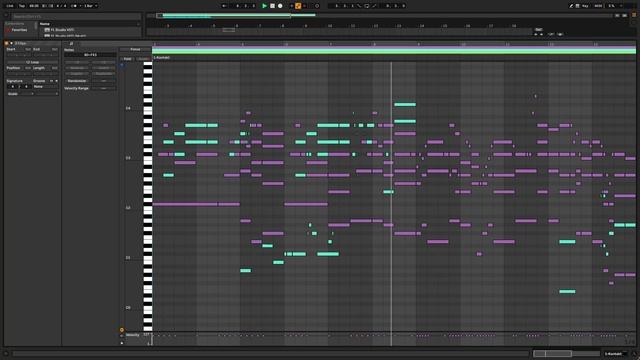This screenshot has height=360, width=640.
Task: Click the 1-Kontakt clip name header
Action: coord(162,58)
